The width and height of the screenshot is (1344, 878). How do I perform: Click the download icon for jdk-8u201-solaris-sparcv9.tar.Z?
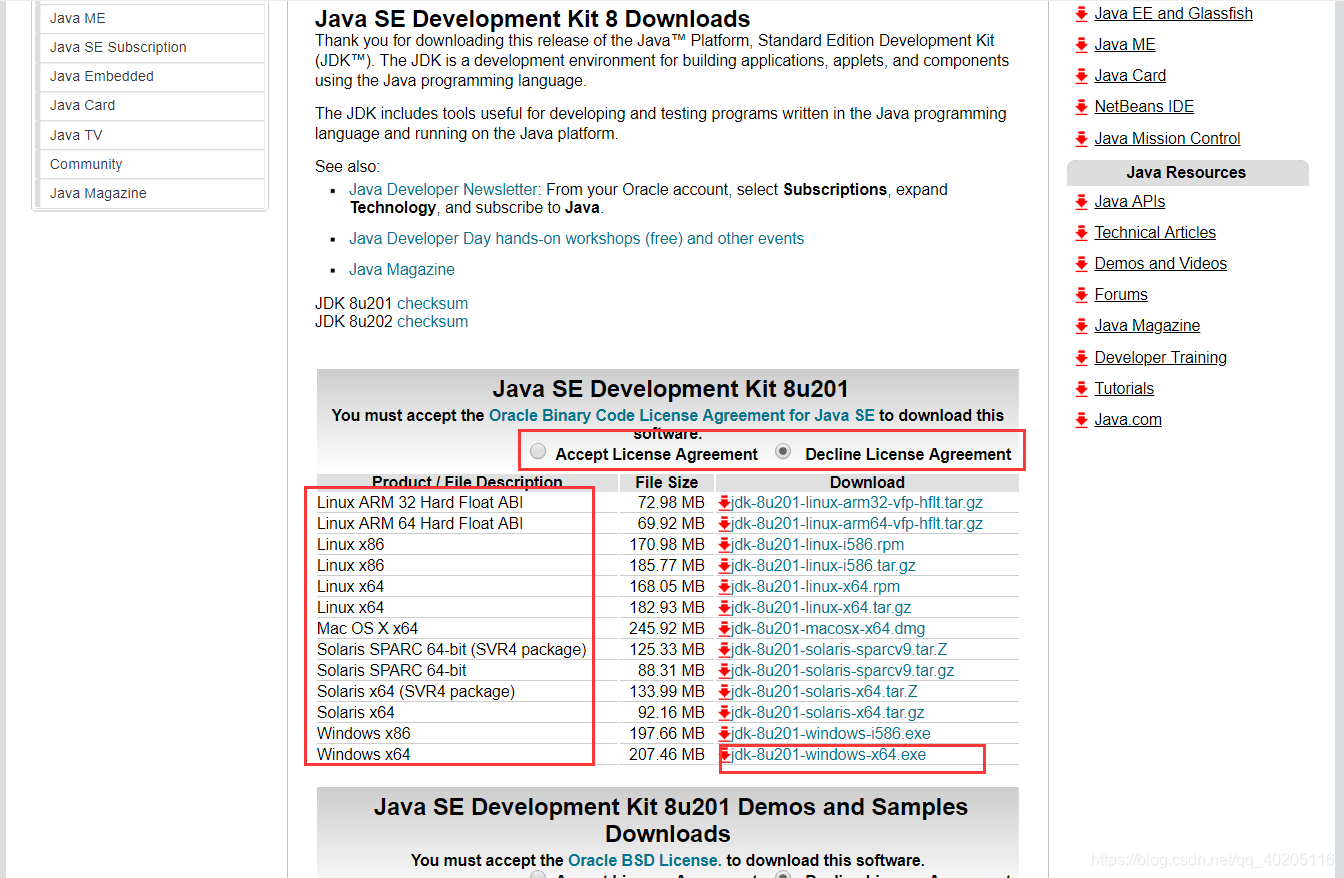[725, 650]
